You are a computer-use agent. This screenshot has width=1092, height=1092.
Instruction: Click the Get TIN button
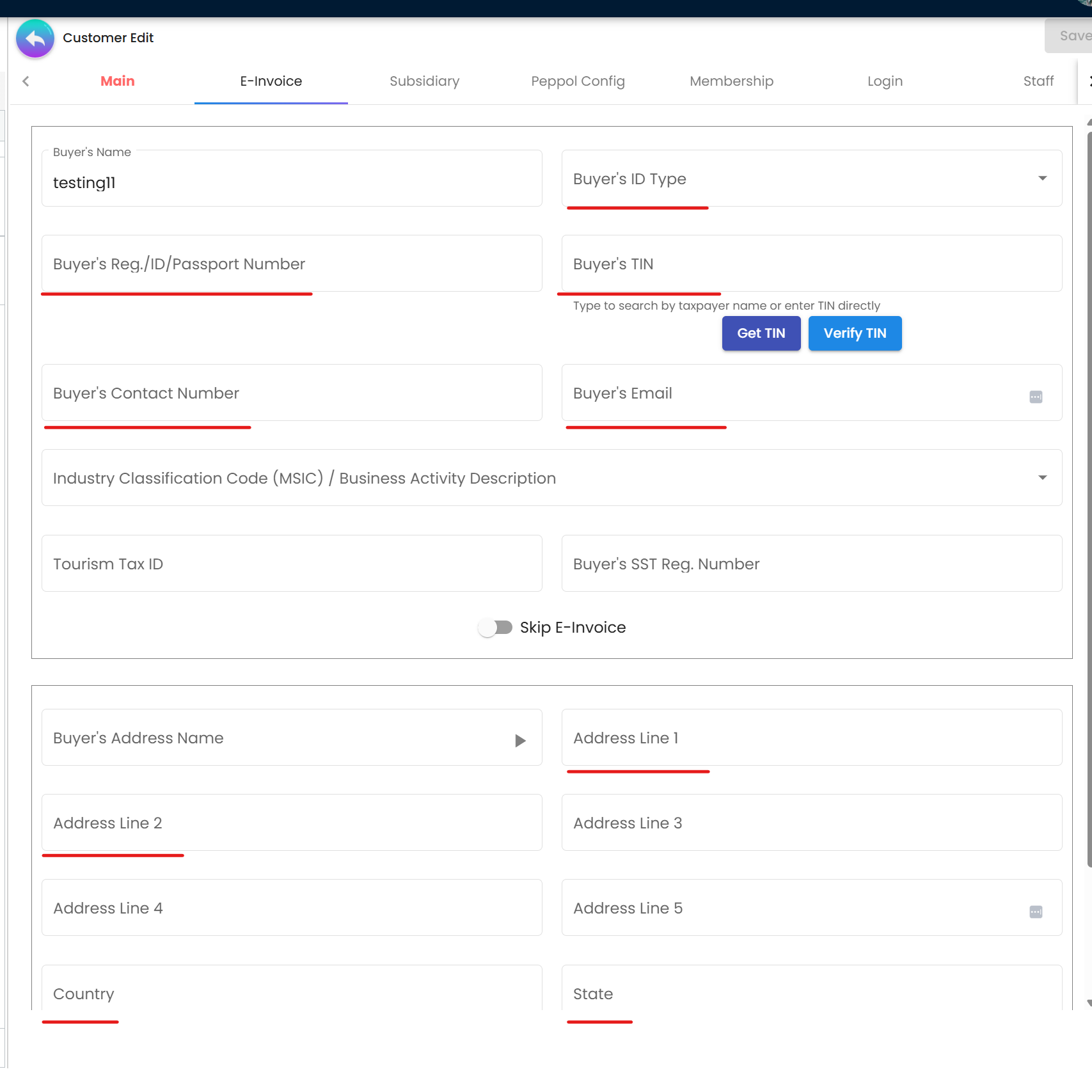(761, 333)
